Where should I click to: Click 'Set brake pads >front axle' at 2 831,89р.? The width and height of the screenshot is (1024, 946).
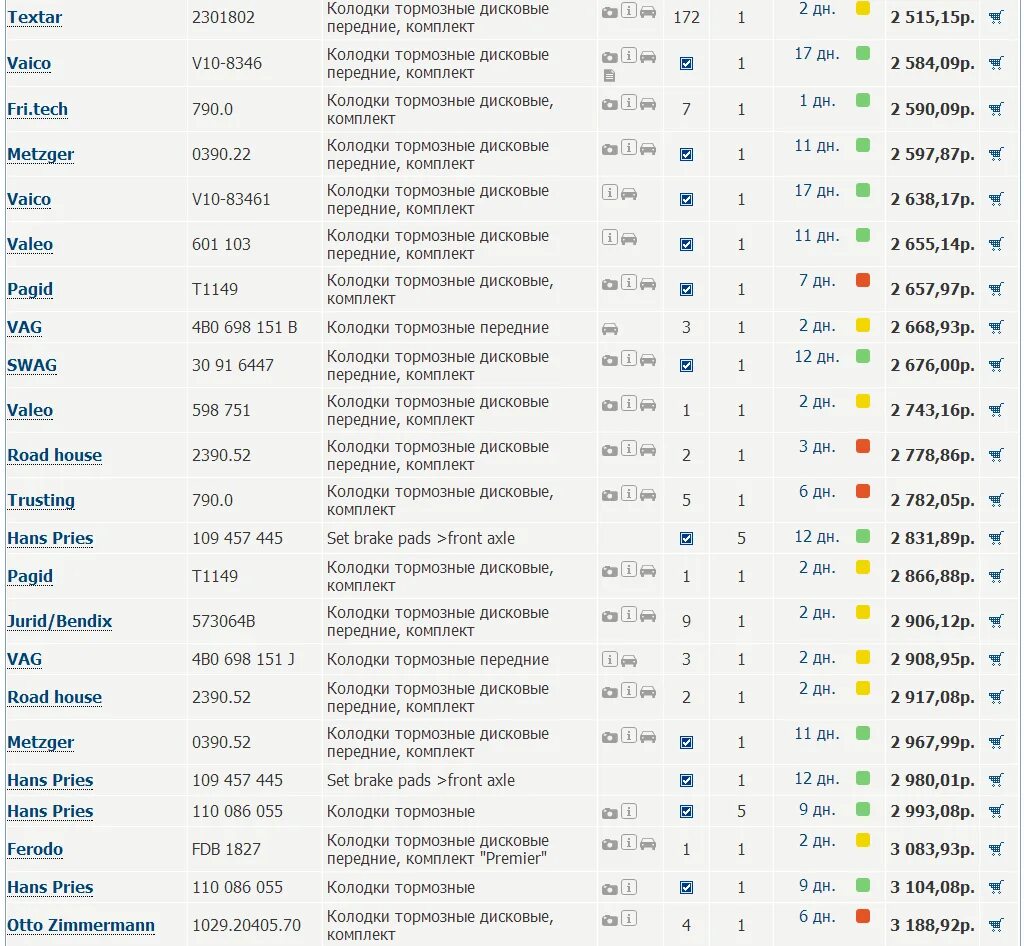click(x=421, y=538)
